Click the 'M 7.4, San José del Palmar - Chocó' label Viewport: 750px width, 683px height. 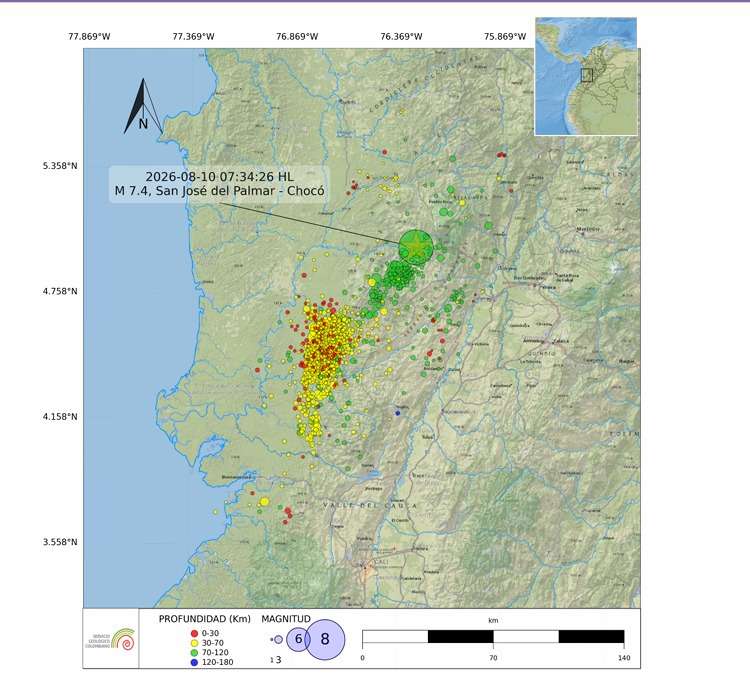pos(220,191)
